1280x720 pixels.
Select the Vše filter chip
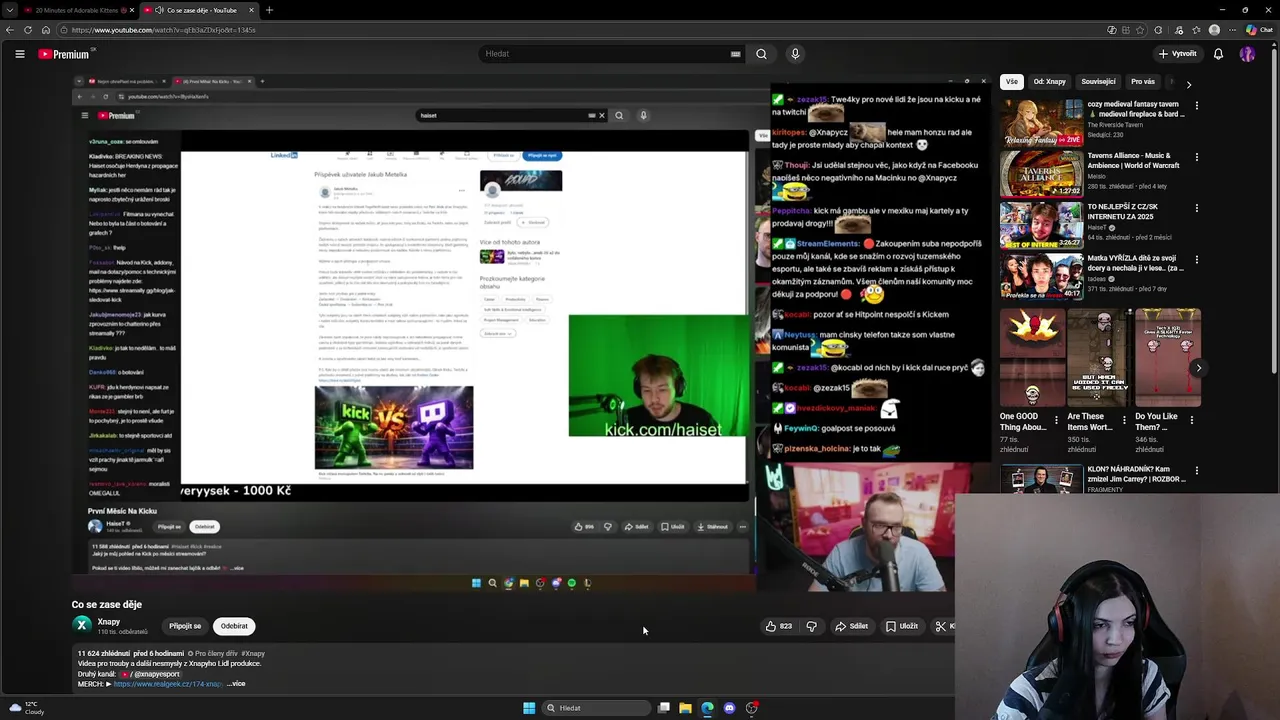click(1012, 82)
